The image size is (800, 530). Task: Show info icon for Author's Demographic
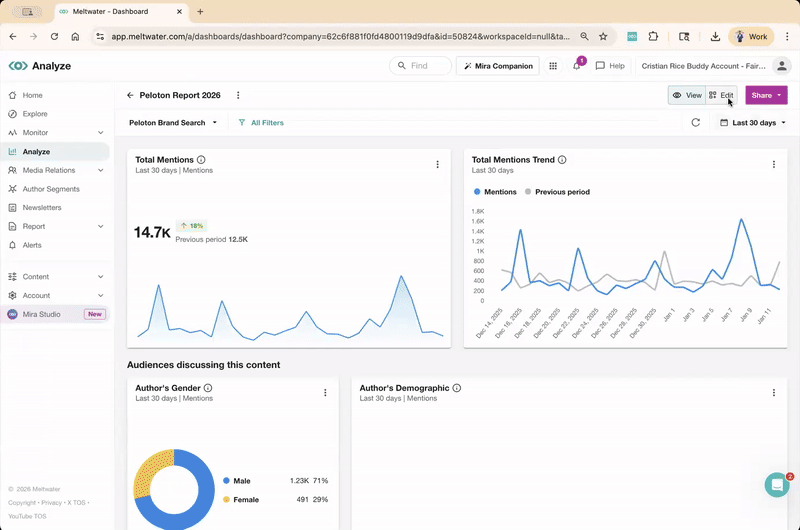[x=457, y=388]
